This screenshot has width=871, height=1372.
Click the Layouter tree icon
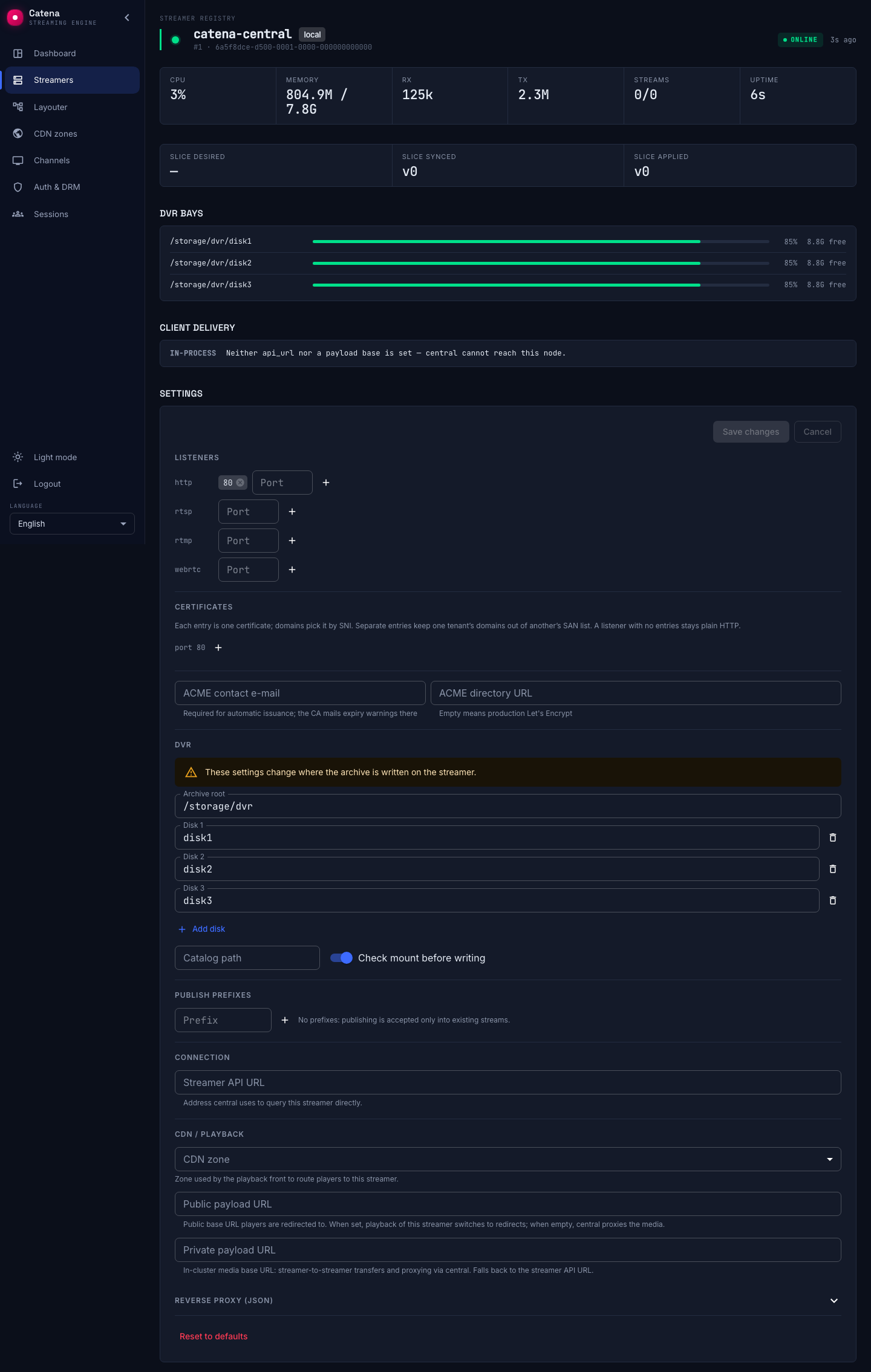pos(18,107)
